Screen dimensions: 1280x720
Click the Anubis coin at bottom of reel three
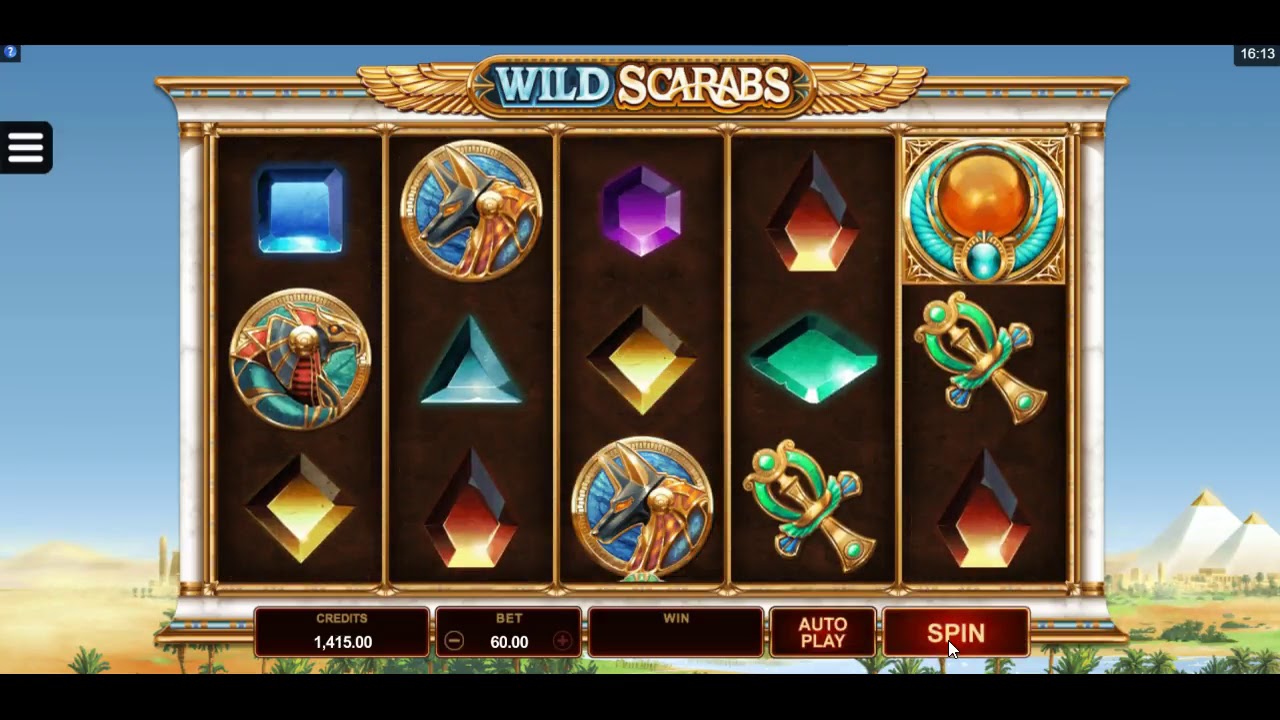642,508
